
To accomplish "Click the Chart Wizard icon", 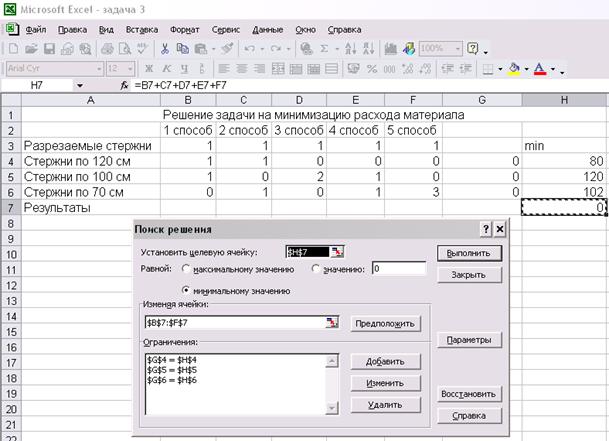I will 388,48.
